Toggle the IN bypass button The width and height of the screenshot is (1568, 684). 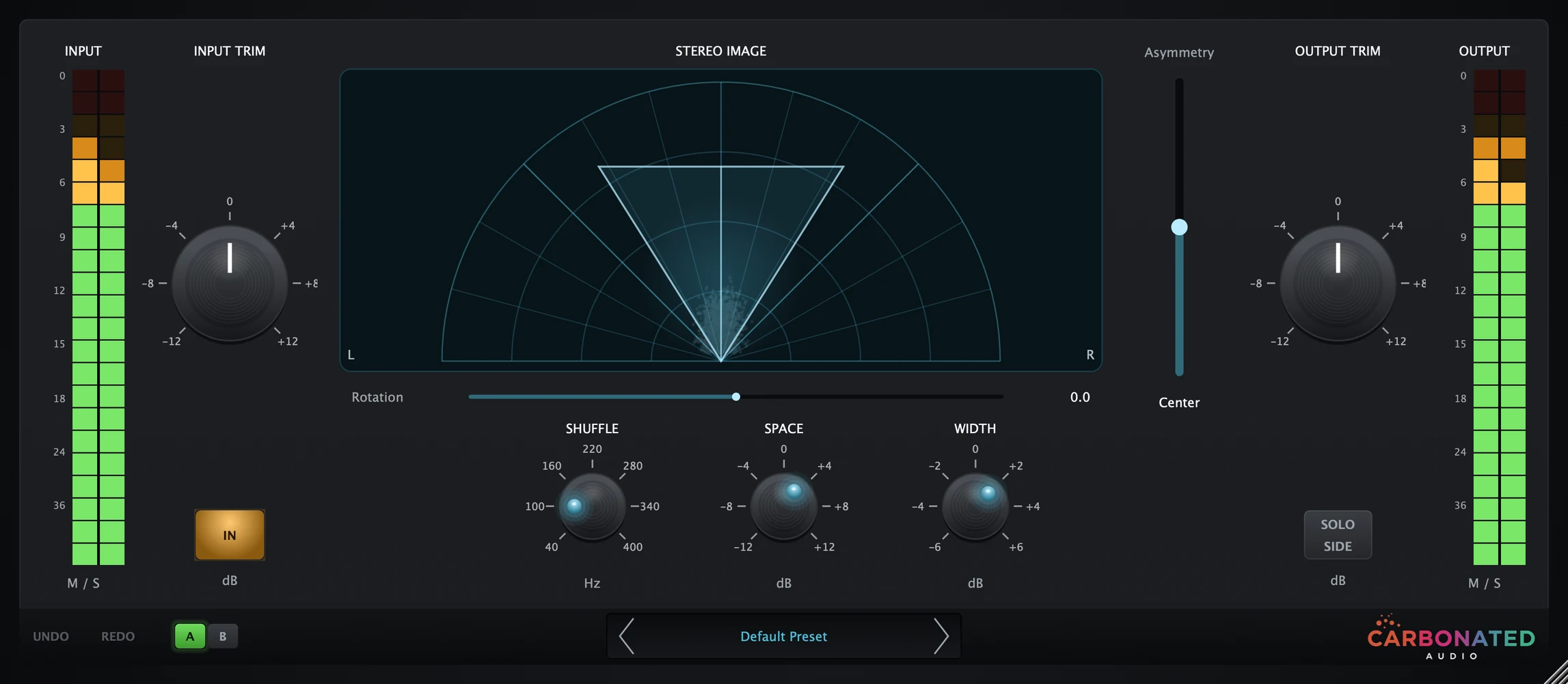(230, 535)
